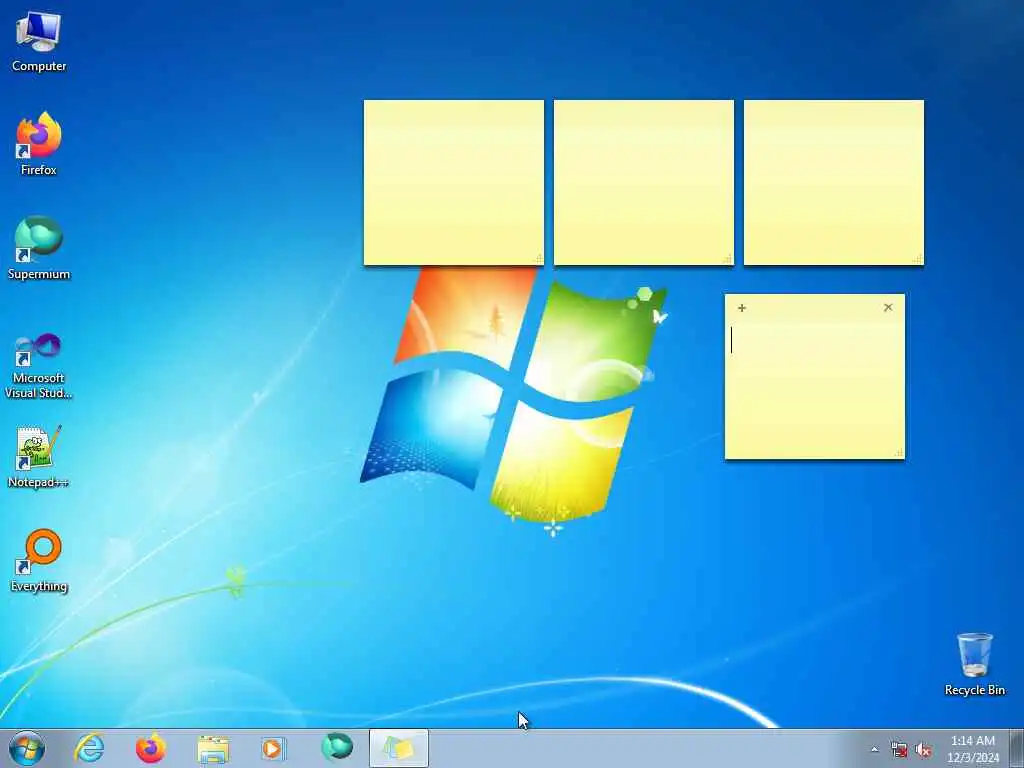Open the Computer desktop icon
1024x768 pixels.
coord(39,40)
